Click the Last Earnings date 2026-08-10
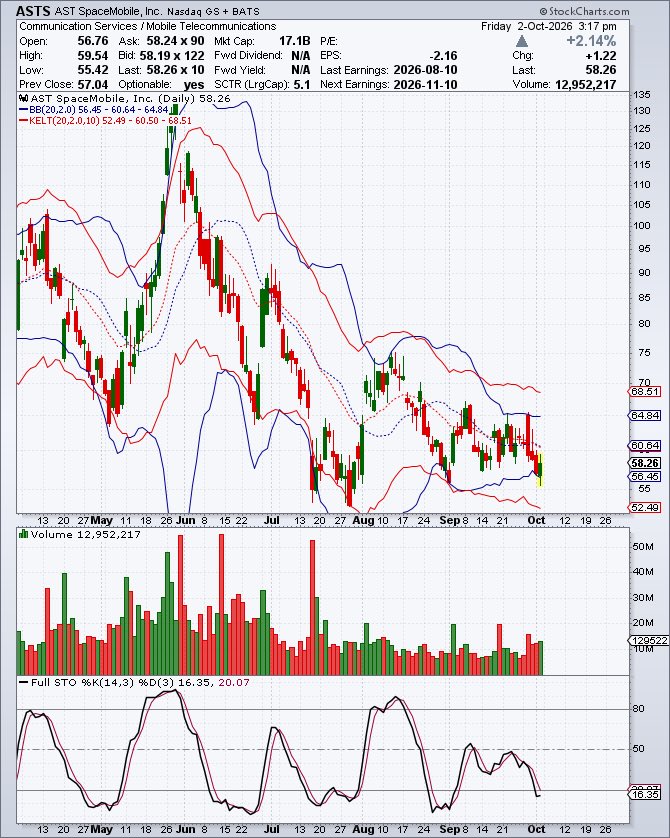 pos(425,70)
